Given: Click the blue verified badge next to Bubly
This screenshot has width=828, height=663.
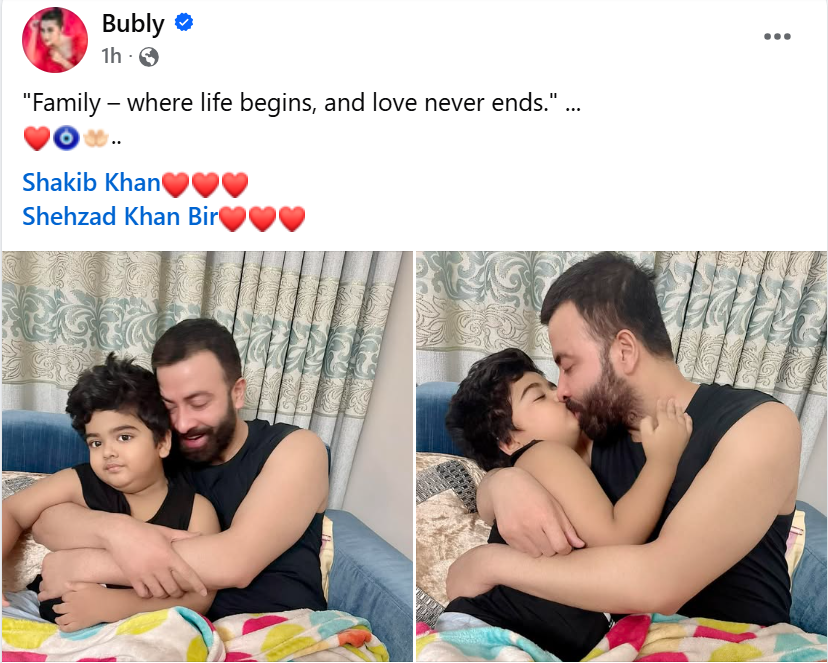Looking at the screenshot, I should pos(184,23).
